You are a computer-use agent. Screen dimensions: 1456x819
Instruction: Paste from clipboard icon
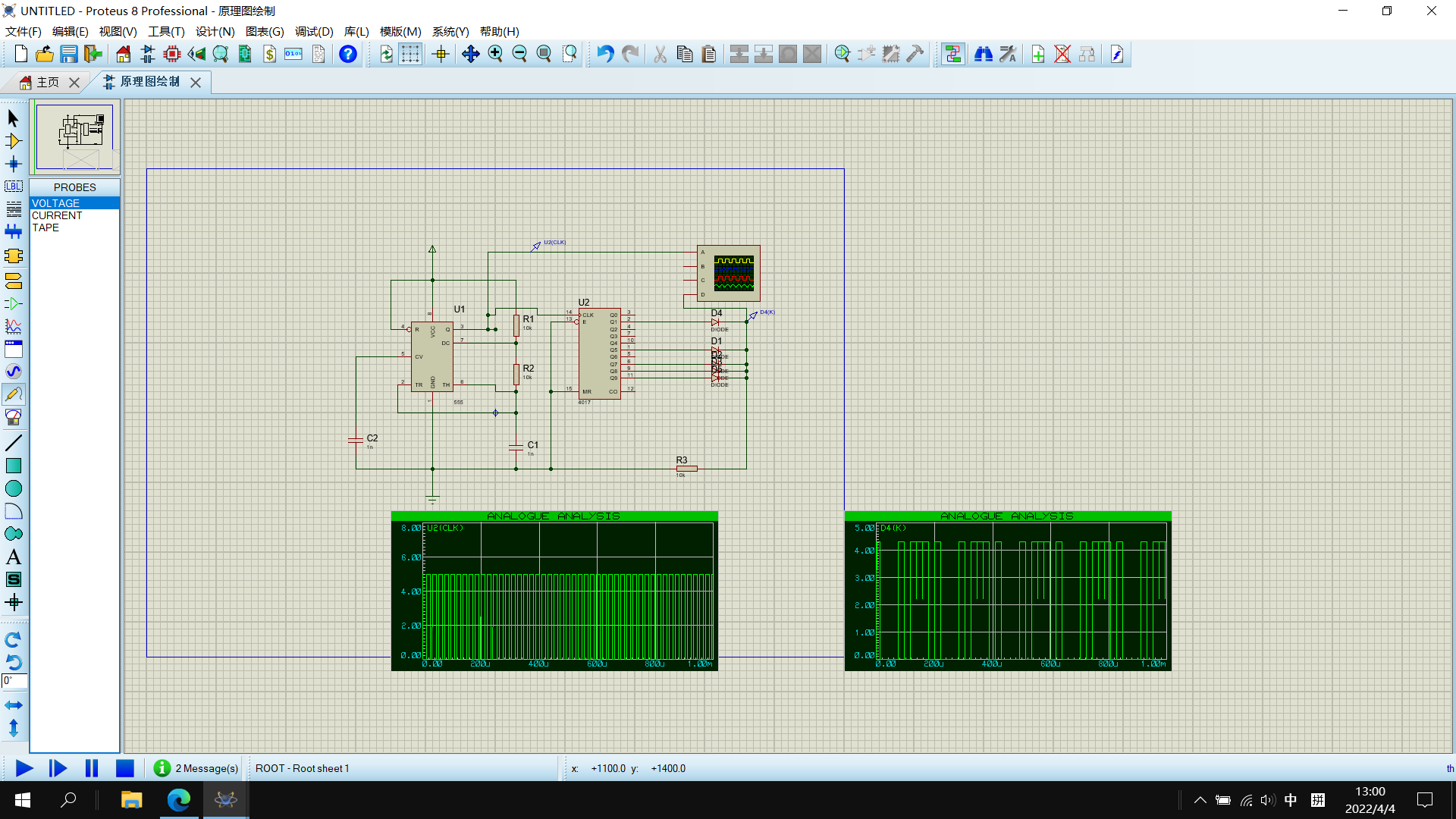pyautogui.click(x=709, y=54)
